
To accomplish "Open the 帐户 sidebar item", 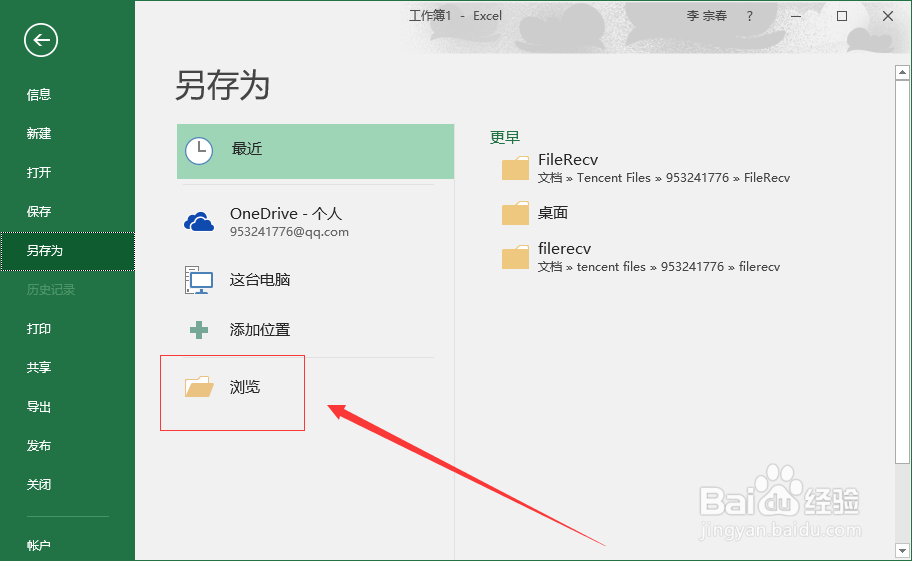I will pyautogui.click(x=39, y=545).
